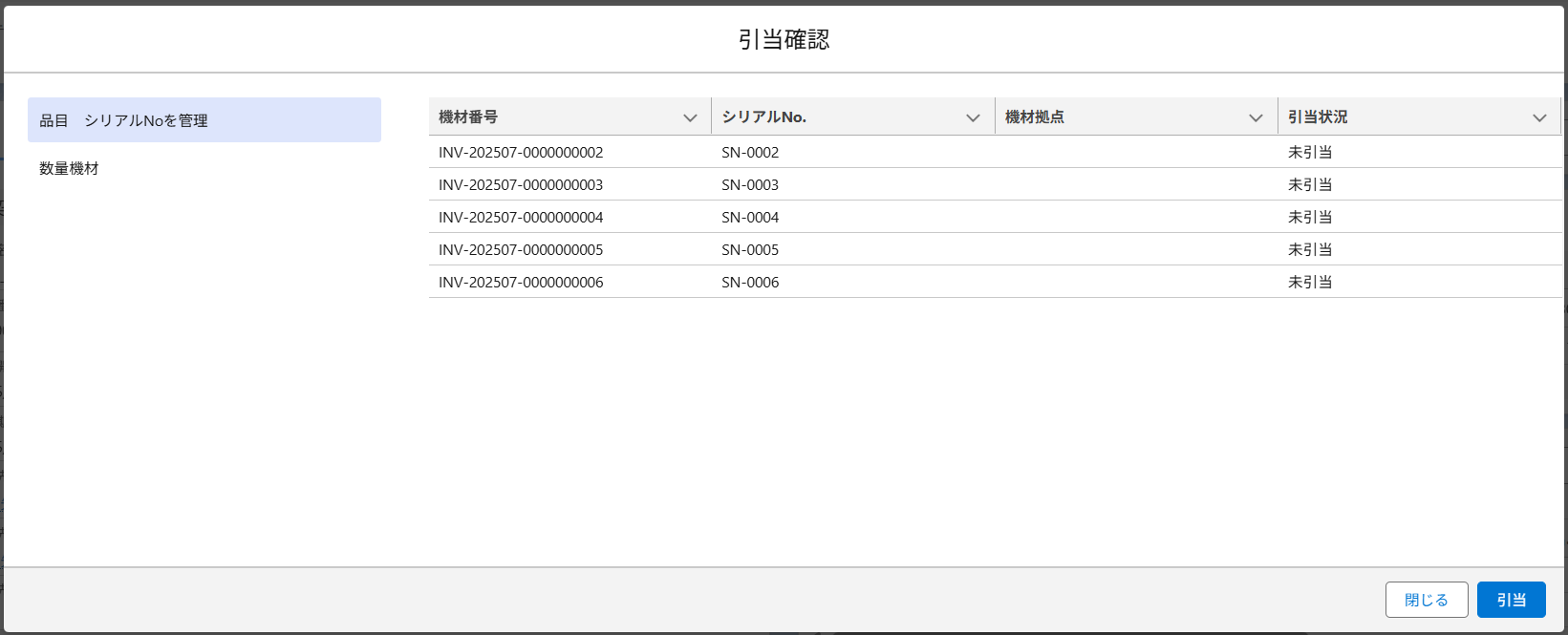Open the 機材拠点 column header chevron
The image size is (1568, 635).
pos(1256,117)
